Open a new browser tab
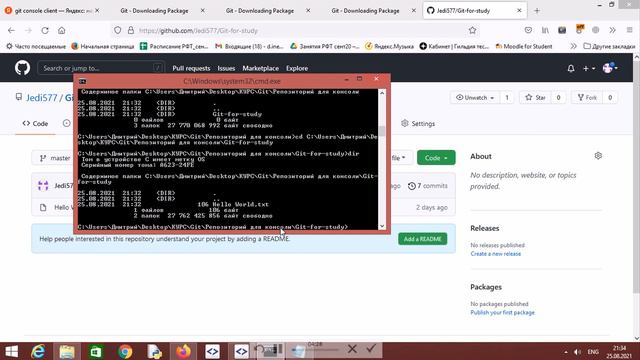Viewport: 640px width, 360px height. click(537, 11)
